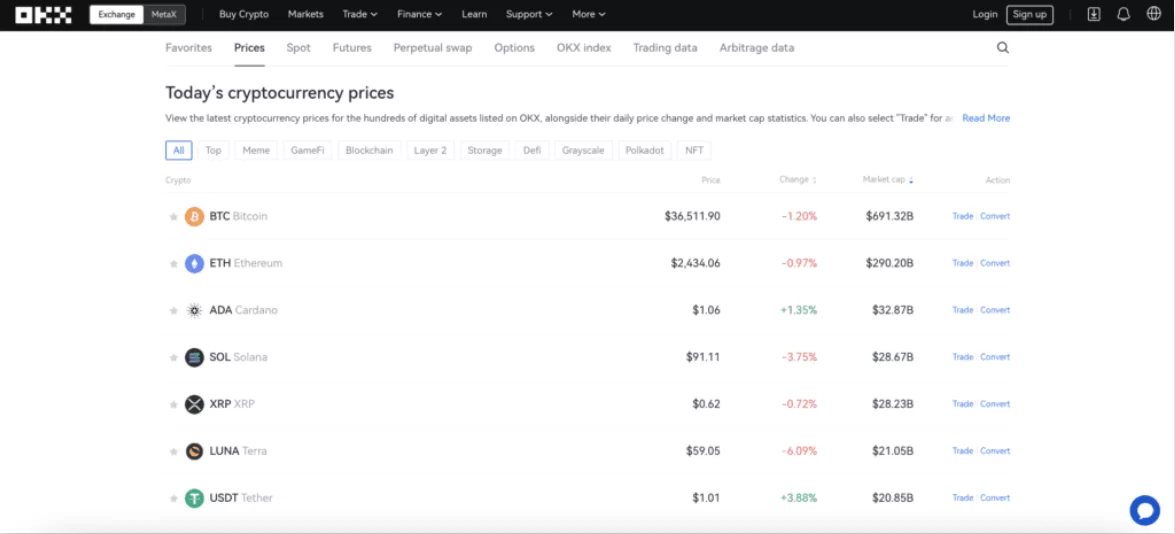Screen dimensions: 1175x534
Task: Switch to the Futures tab
Action: pyautogui.click(x=352, y=48)
